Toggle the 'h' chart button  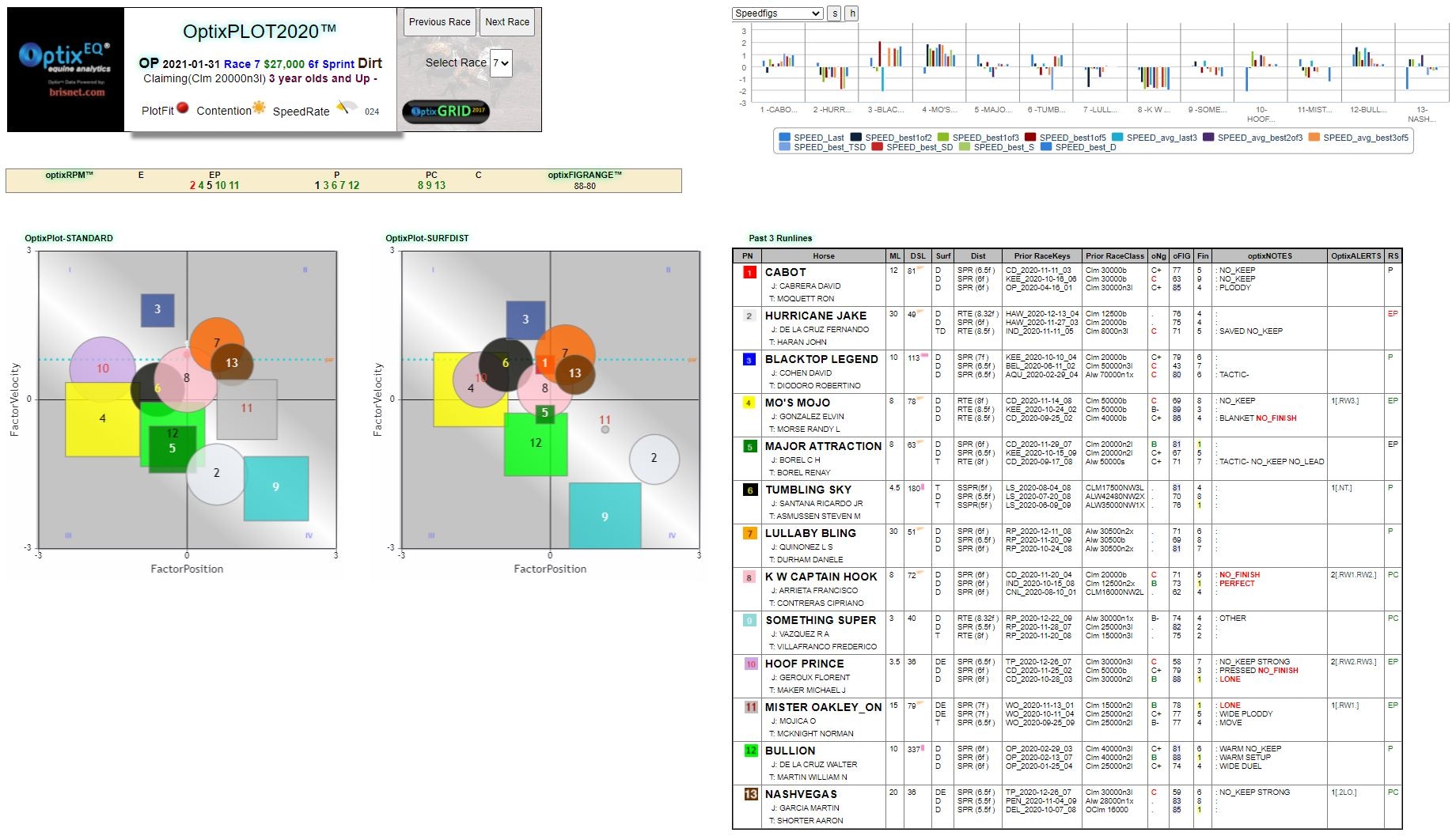pyautogui.click(x=851, y=13)
